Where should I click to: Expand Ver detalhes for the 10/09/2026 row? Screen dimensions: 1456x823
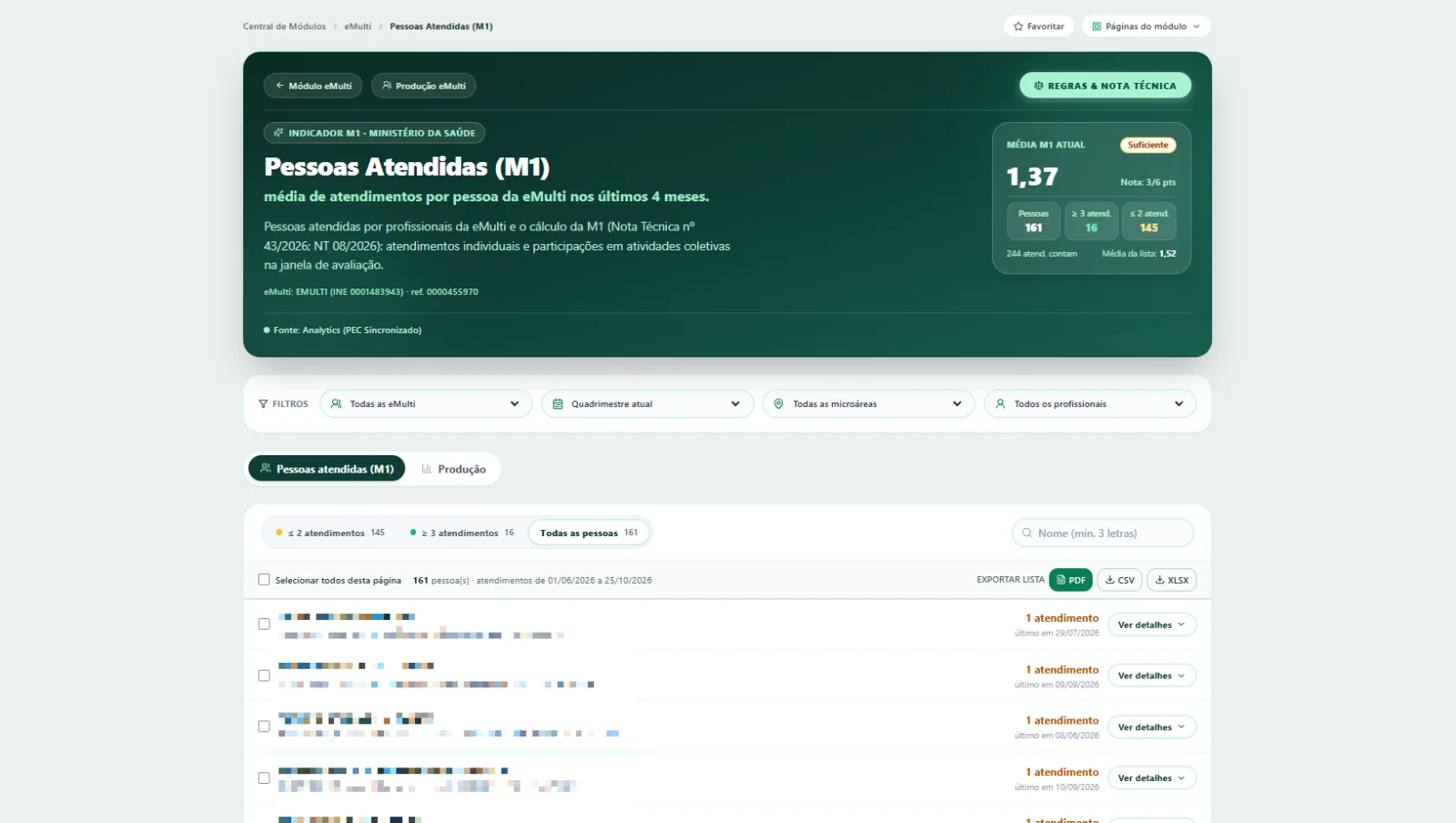[x=1151, y=778]
